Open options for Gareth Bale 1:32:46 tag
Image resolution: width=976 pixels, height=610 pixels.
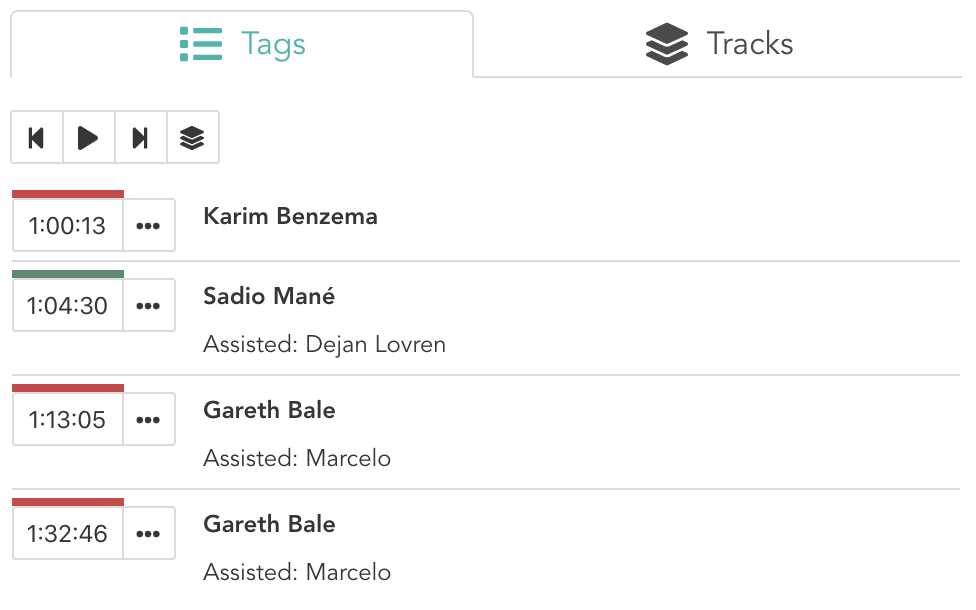(148, 534)
